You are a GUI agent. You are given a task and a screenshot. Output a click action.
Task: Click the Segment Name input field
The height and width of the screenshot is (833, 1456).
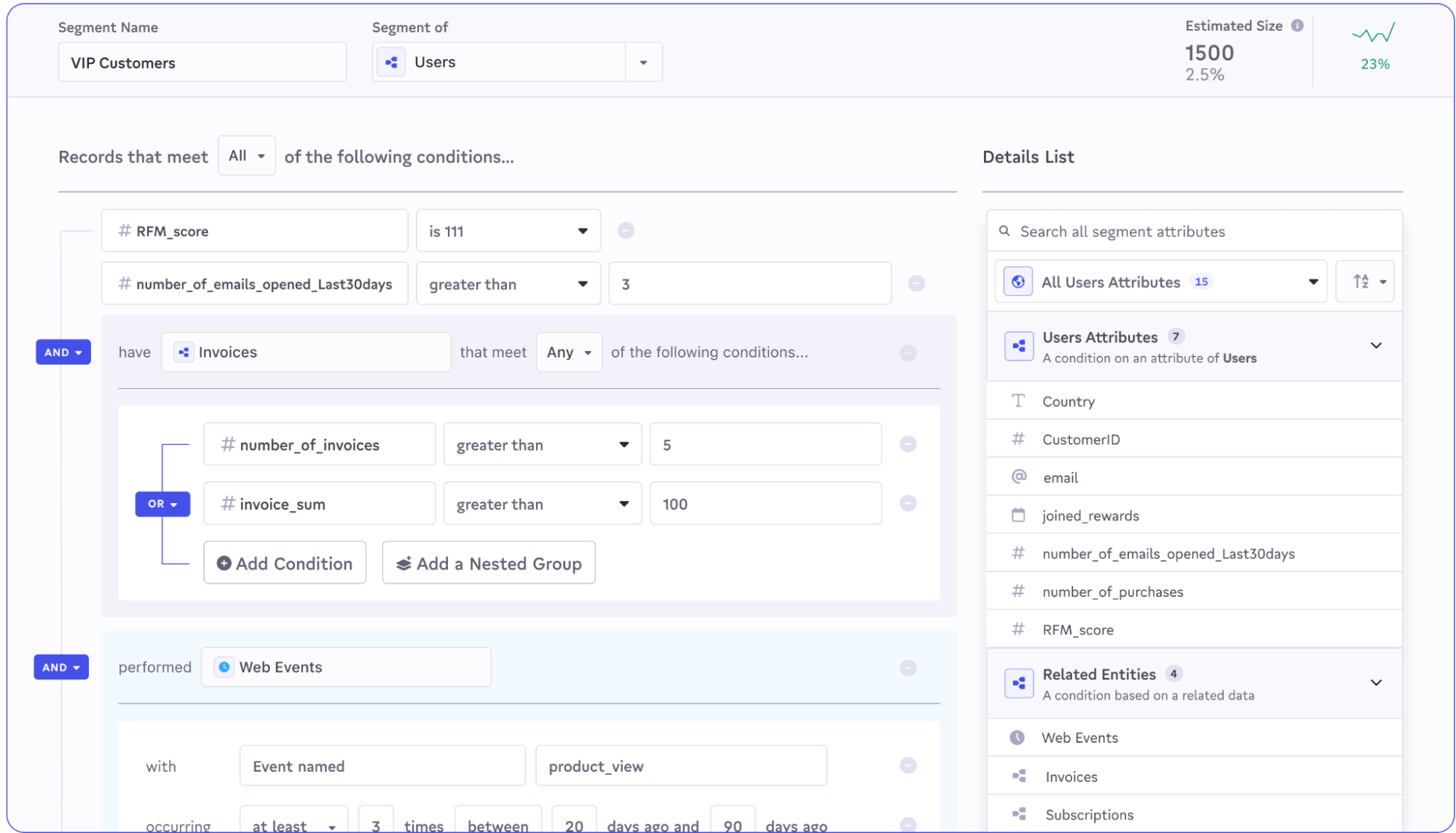tap(202, 63)
